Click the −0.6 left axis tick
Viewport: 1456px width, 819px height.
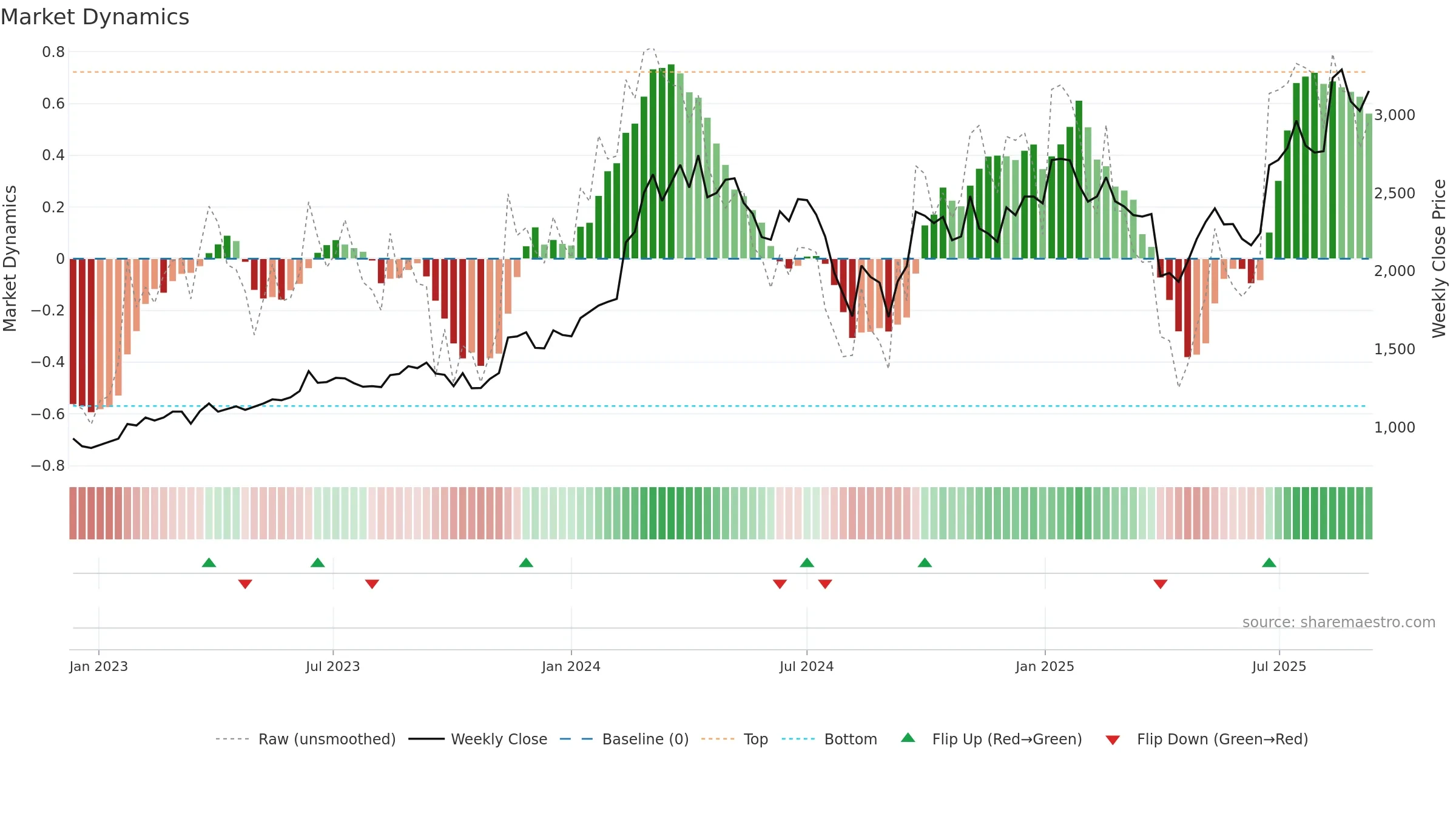pos(48,414)
